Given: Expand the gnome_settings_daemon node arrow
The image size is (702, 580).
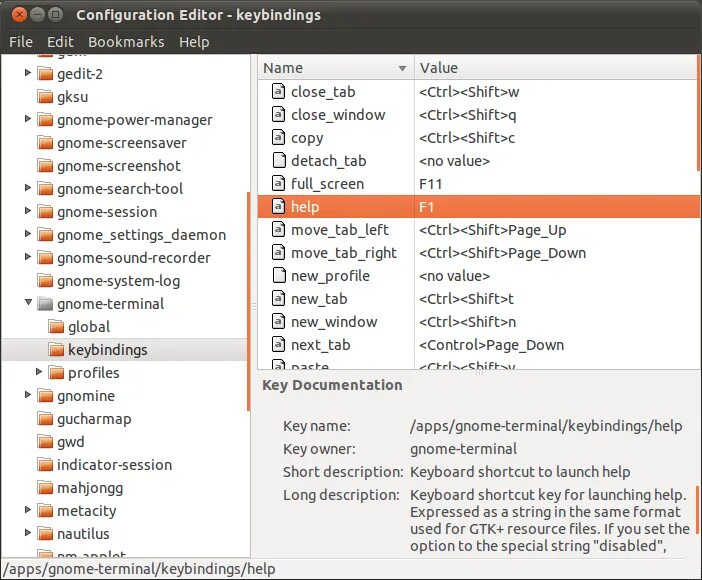Looking at the screenshot, I should coord(28,234).
